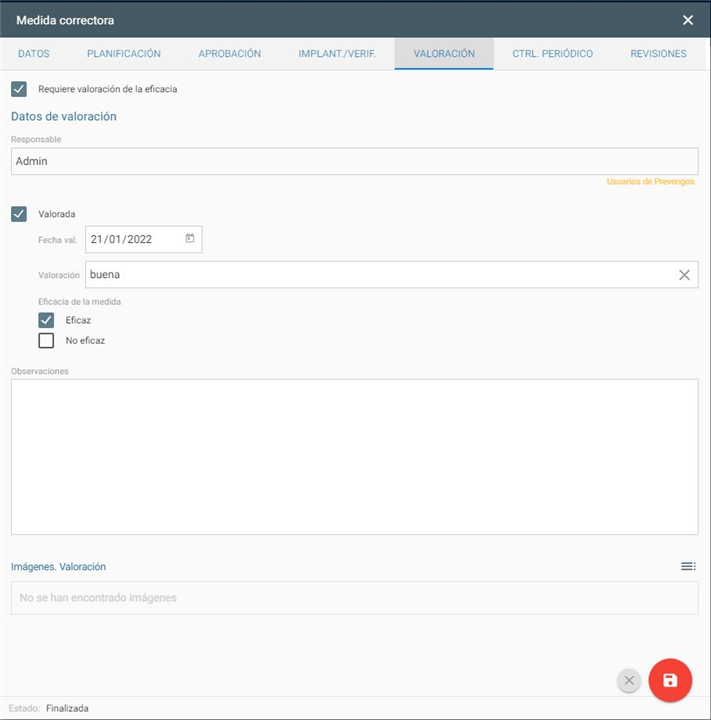Click the Usuarios de Prevengos link
The image size is (711, 720).
(650, 182)
